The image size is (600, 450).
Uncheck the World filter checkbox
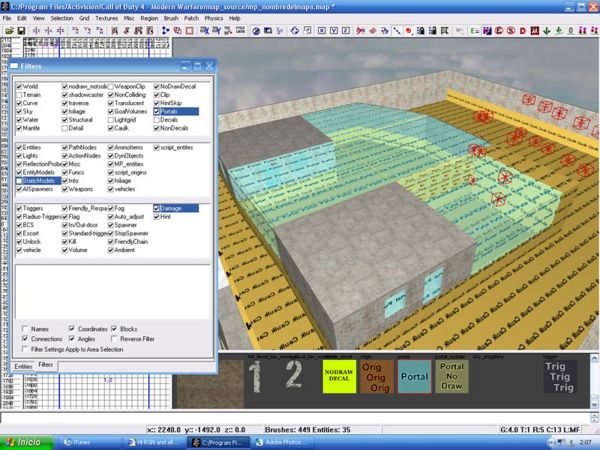click(19, 86)
